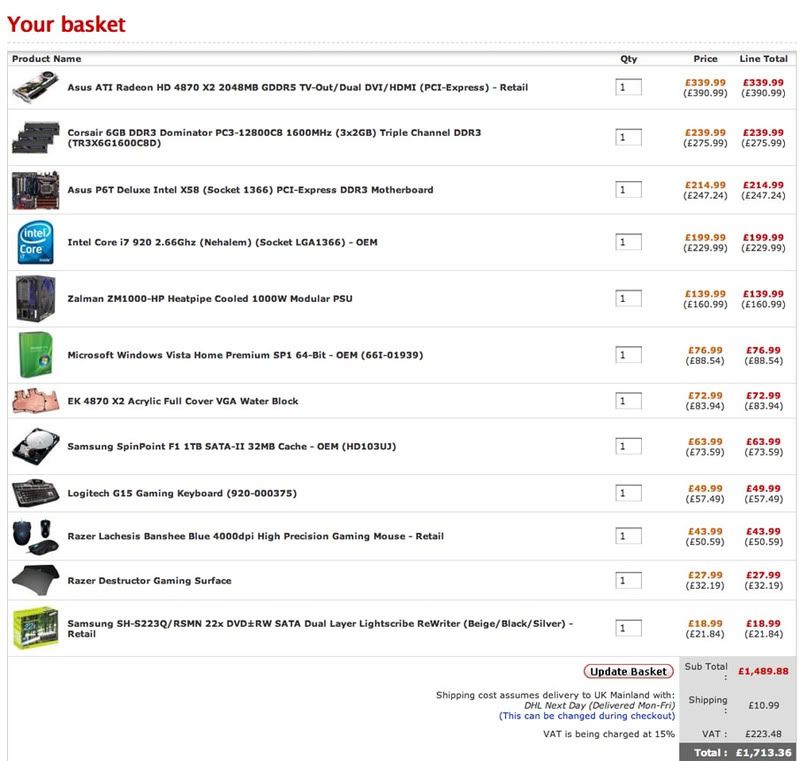Click the Samsung DVD rewriter box thumbnail

(36, 628)
